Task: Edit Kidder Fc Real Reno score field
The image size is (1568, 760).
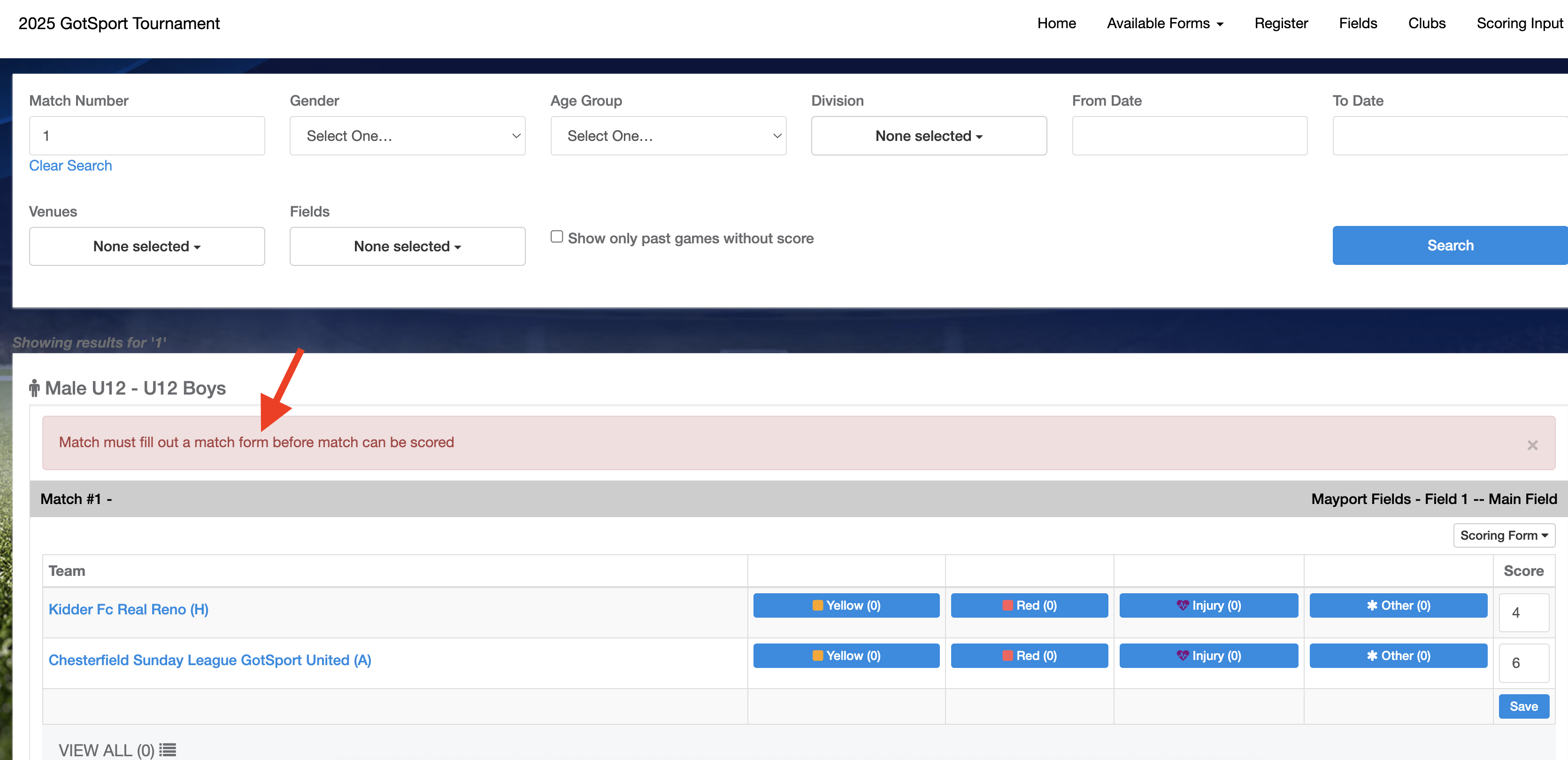Action: [1523, 613]
